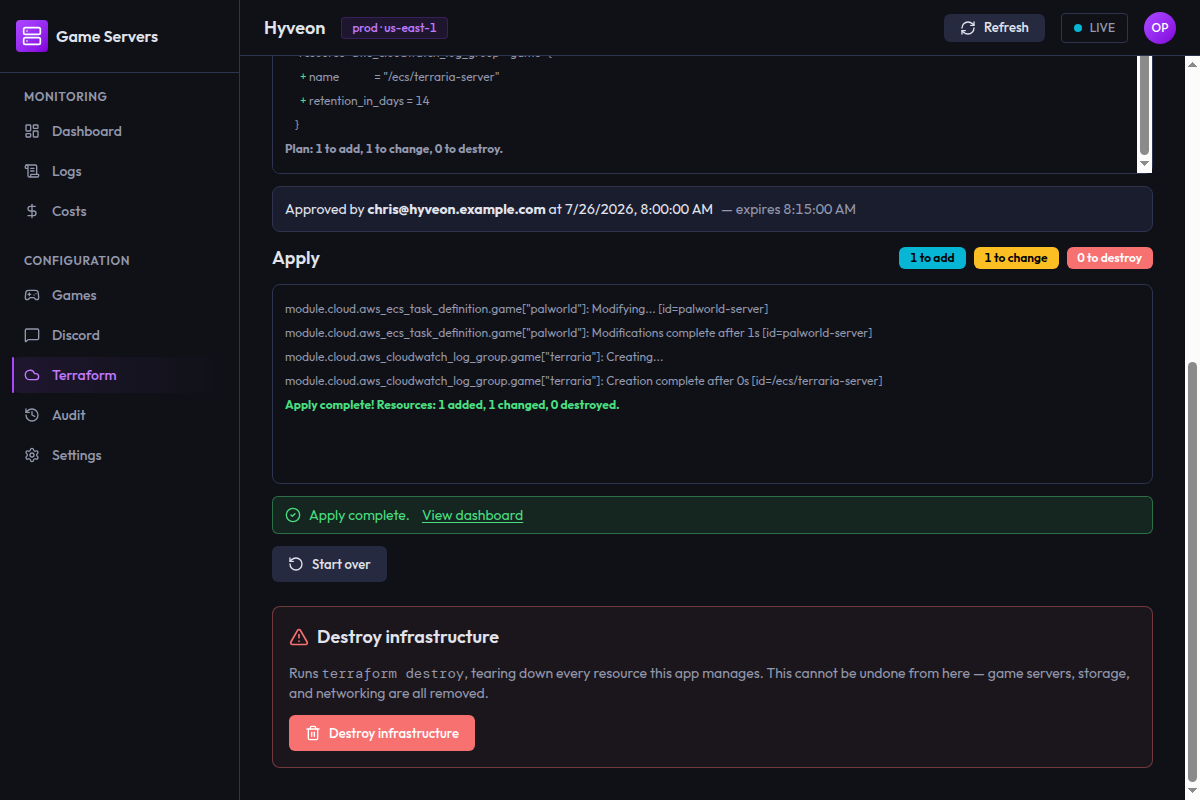The image size is (1200, 800).
Task: Click the MONITORING section label
Action: pyautogui.click(x=65, y=97)
